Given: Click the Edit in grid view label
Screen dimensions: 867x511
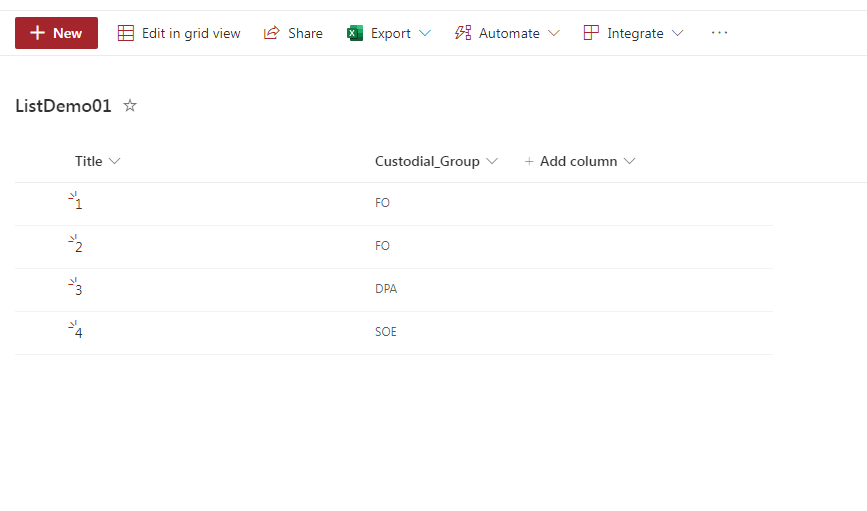Looking at the screenshot, I should pyautogui.click(x=191, y=33).
